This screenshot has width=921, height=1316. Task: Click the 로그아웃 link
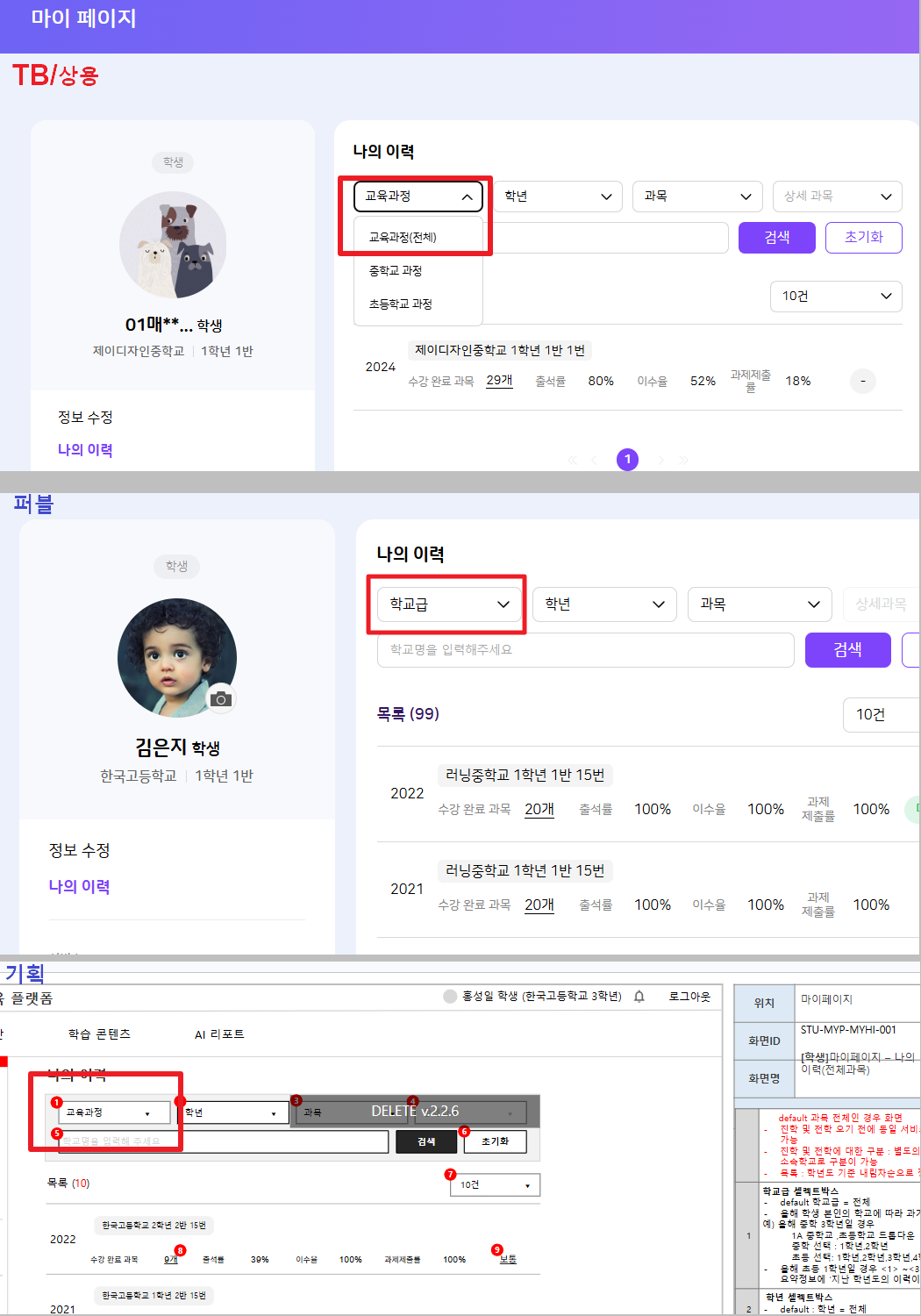pos(689,997)
